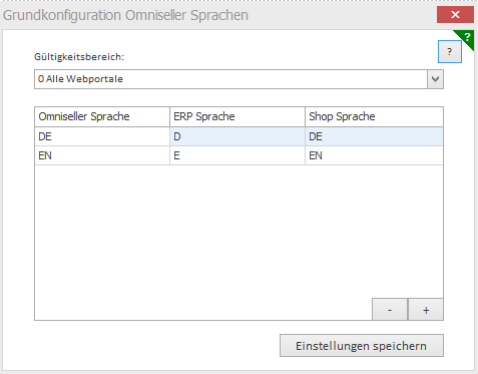Open the Gültigkeitsbereich dropdown arrow

[435, 79]
